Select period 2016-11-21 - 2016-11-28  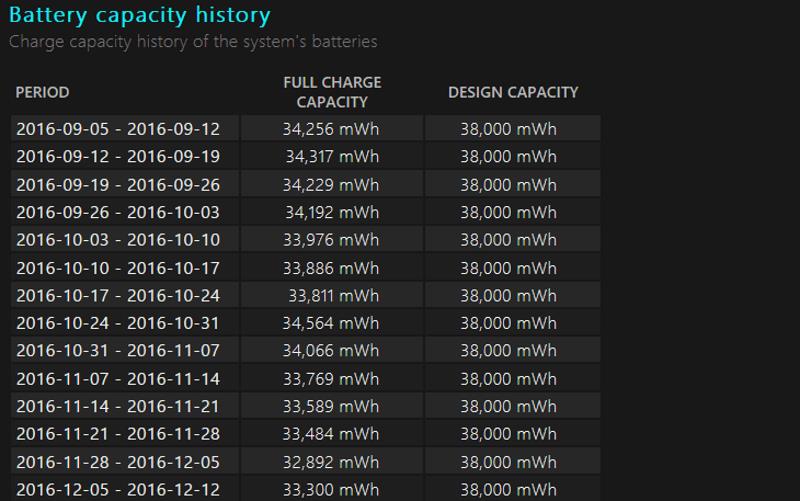click(x=118, y=434)
